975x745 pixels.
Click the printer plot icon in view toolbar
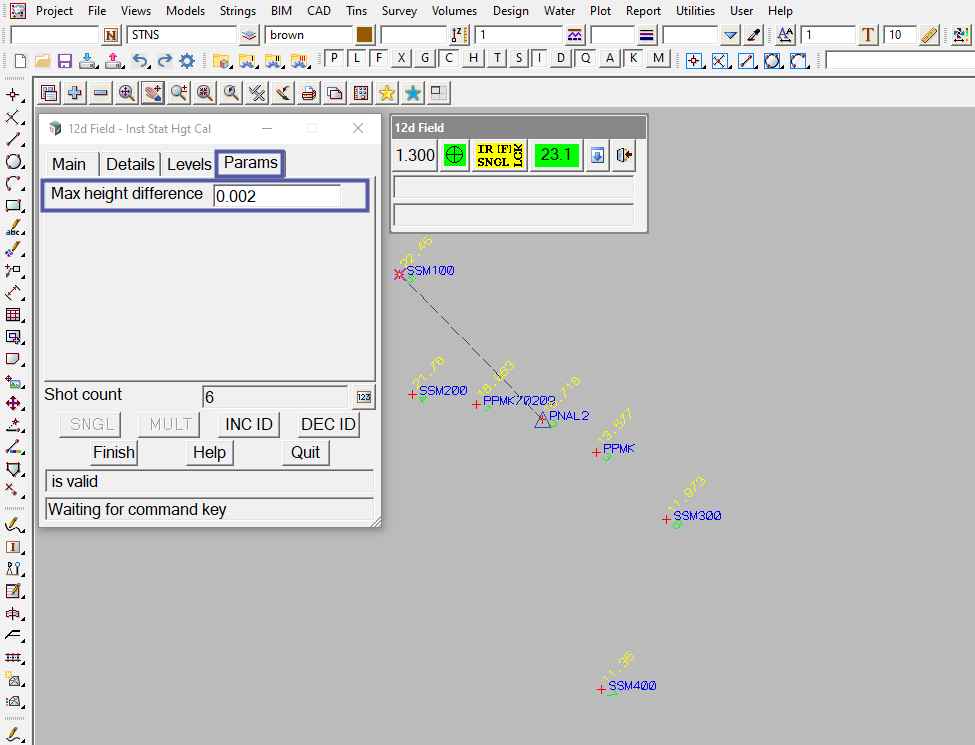[x=309, y=93]
